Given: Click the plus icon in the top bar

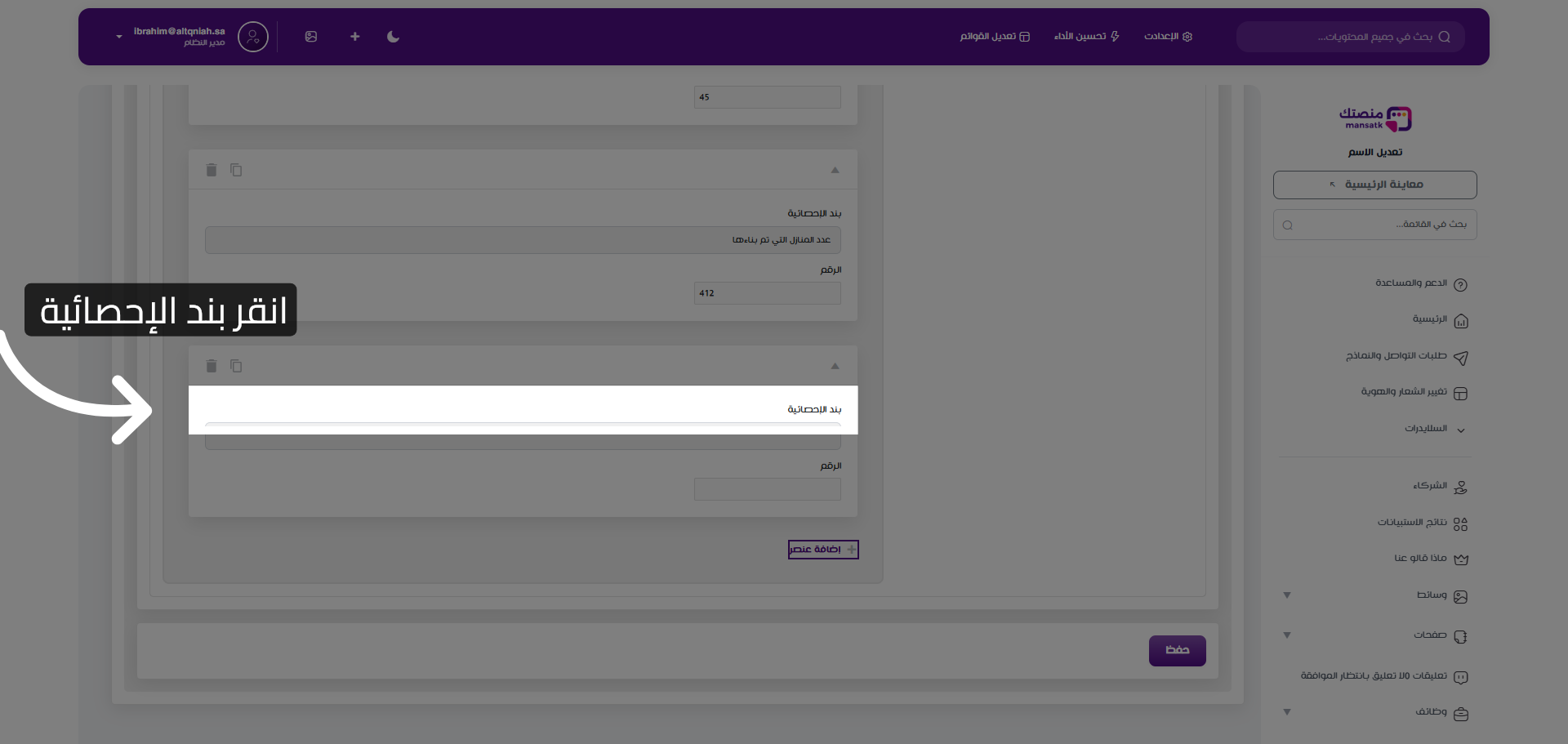Looking at the screenshot, I should pos(354,37).
